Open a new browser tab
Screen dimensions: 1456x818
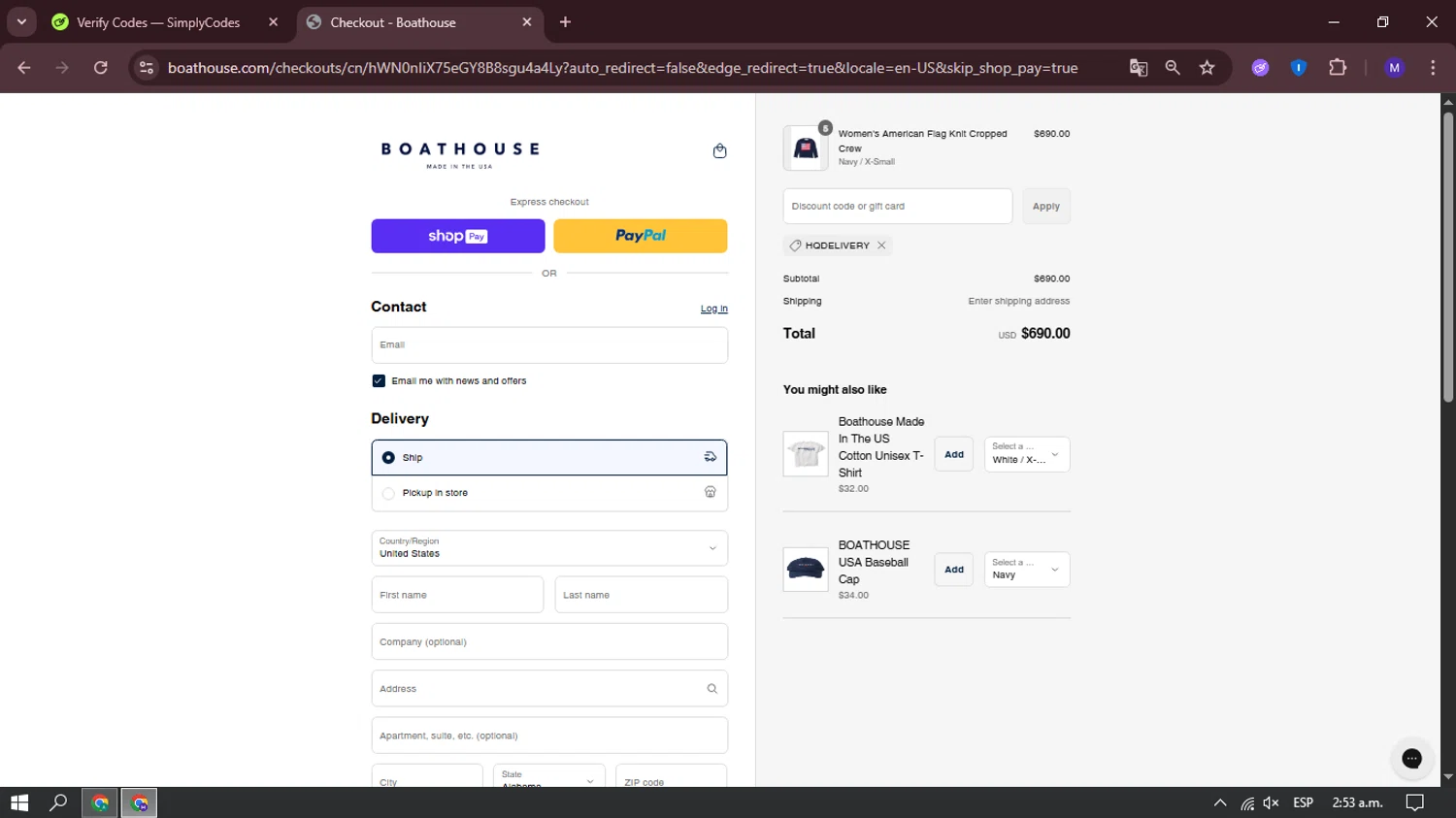pos(565,22)
